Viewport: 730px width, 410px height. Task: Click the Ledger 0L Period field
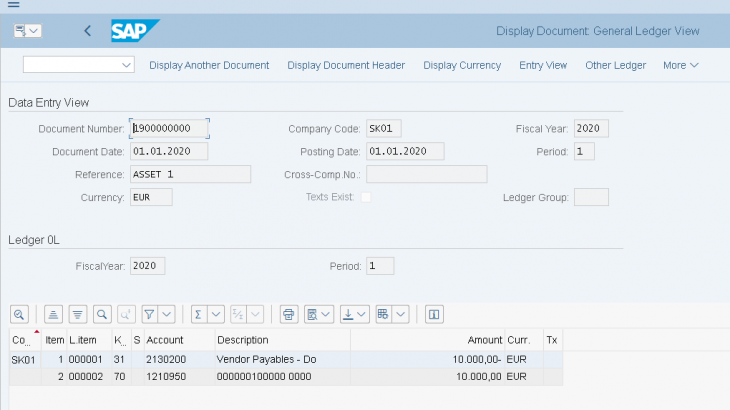(x=380, y=266)
